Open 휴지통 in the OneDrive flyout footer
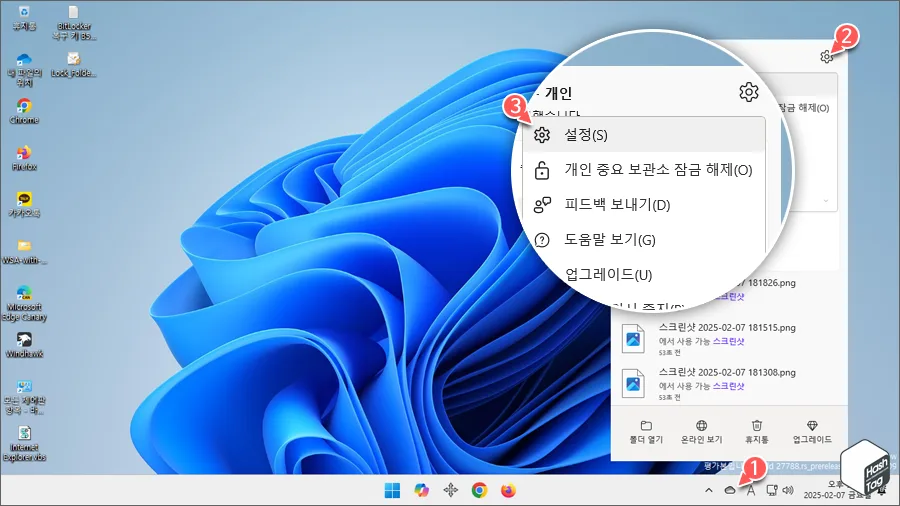This screenshot has width=900, height=506. [x=757, y=432]
